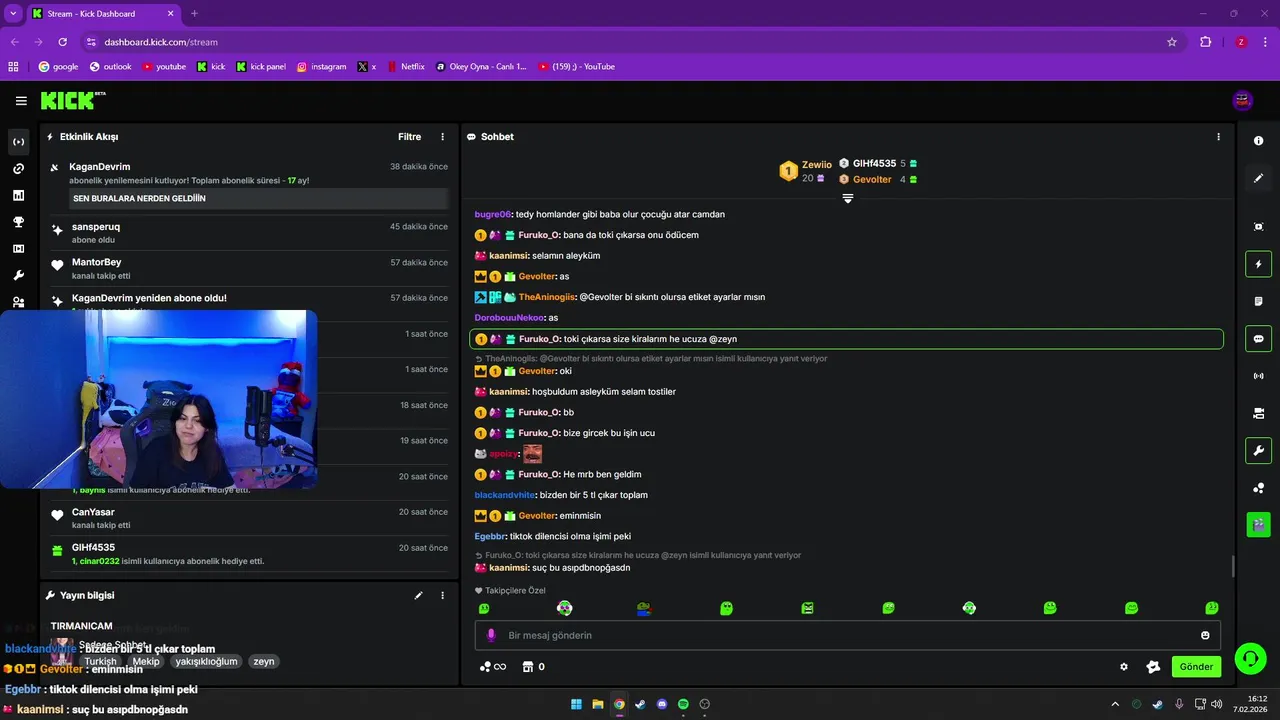Click Zewiio in the gifter leaderboard
The height and width of the screenshot is (720, 1280).
816,164
